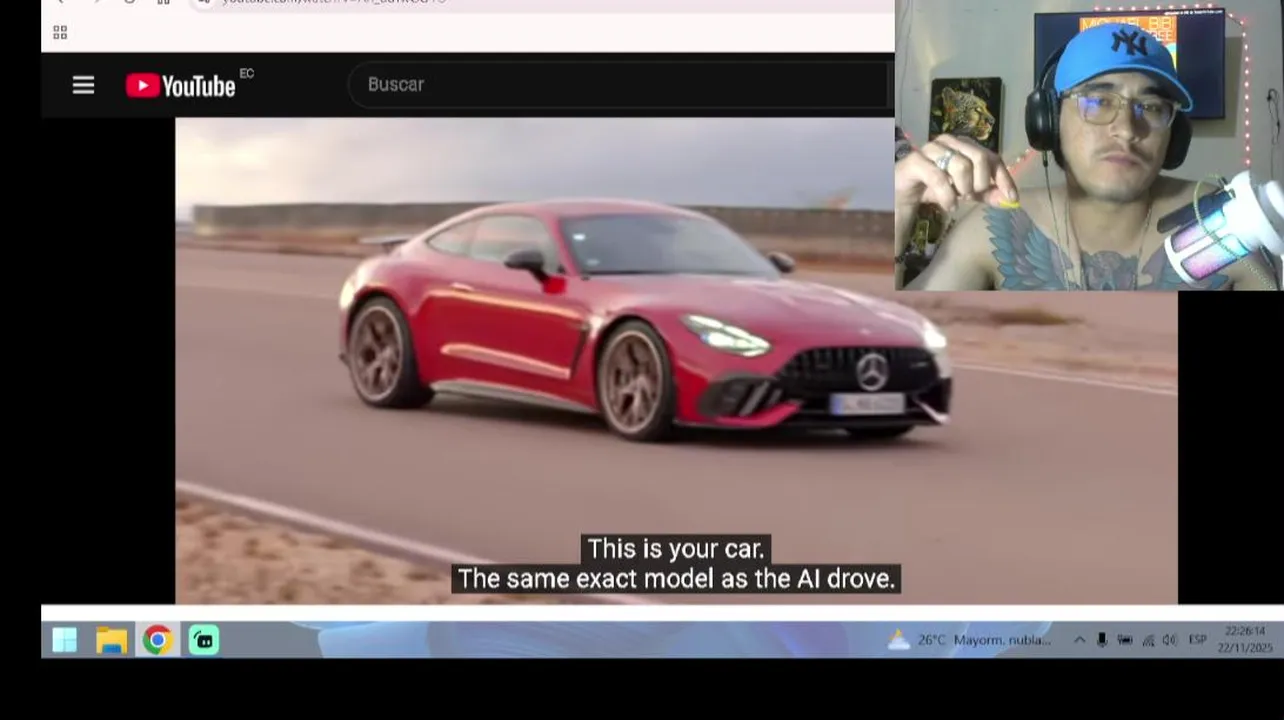Open the YouTube hamburger guide menu

coord(83,85)
